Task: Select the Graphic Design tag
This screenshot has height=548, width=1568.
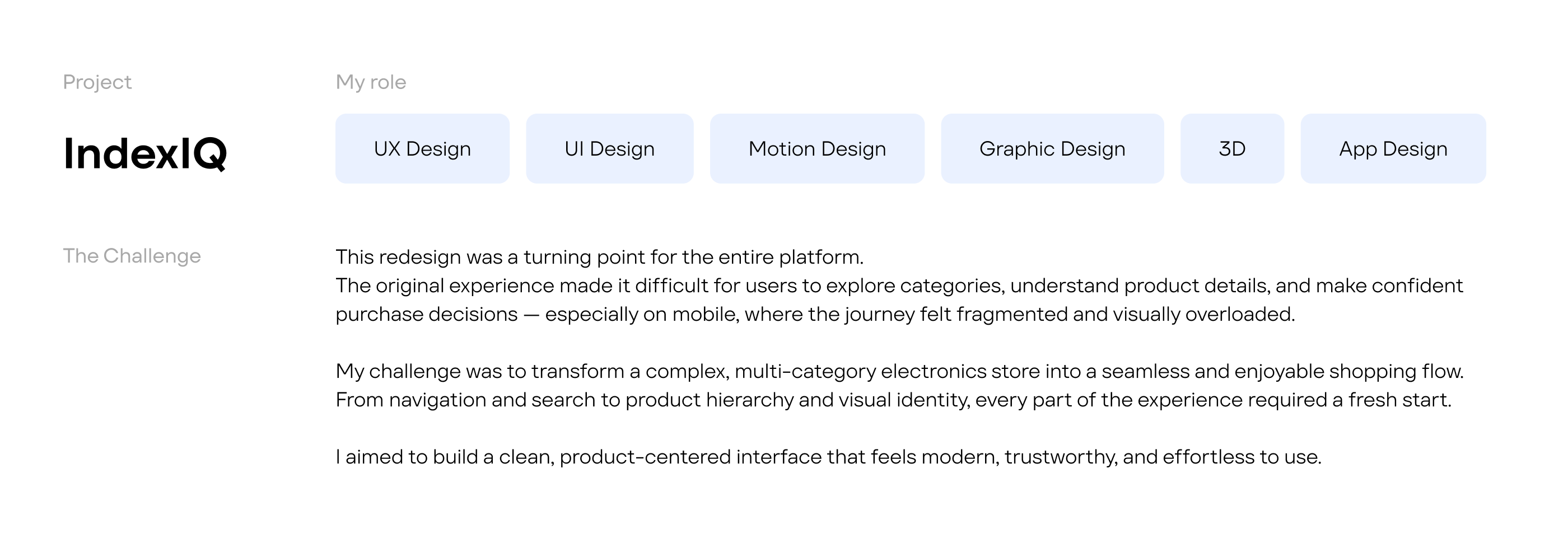Action: pyautogui.click(x=1052, y=148)
